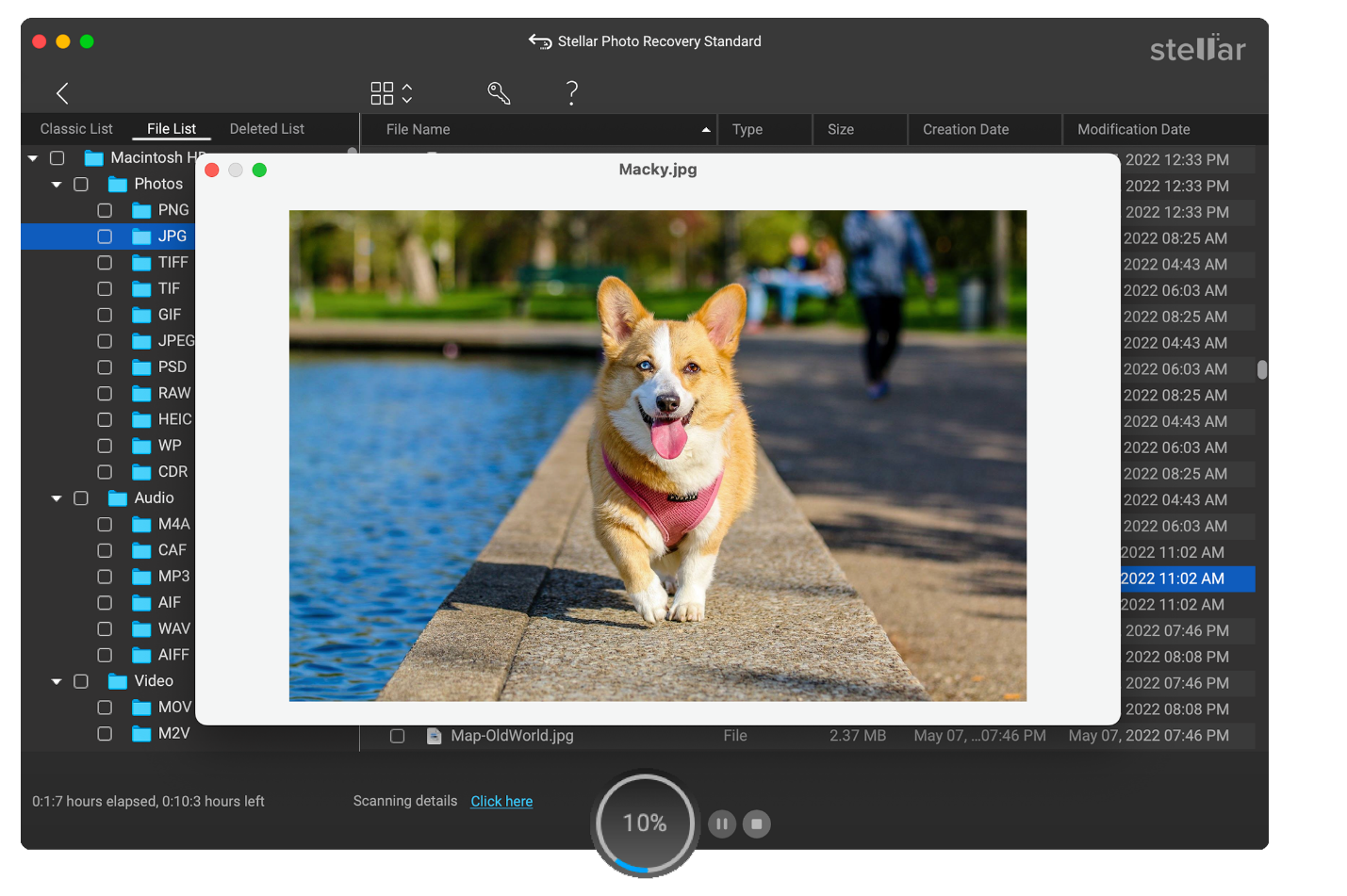Click the Map-OldWorld.jpg file icon
Screen dimensions: 1347x896
pyautogui.click(x=434, y=736)
